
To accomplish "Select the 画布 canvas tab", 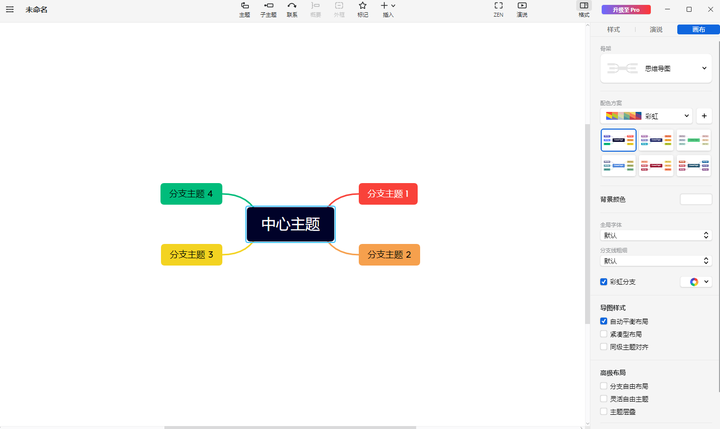I will coord(698,29).
